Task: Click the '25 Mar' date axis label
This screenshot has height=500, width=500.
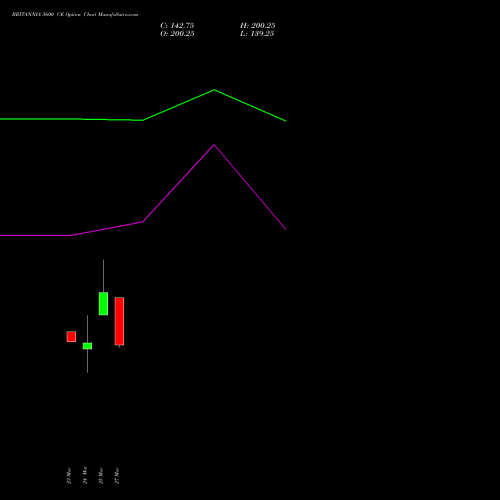Action: [x=101, y=476]
